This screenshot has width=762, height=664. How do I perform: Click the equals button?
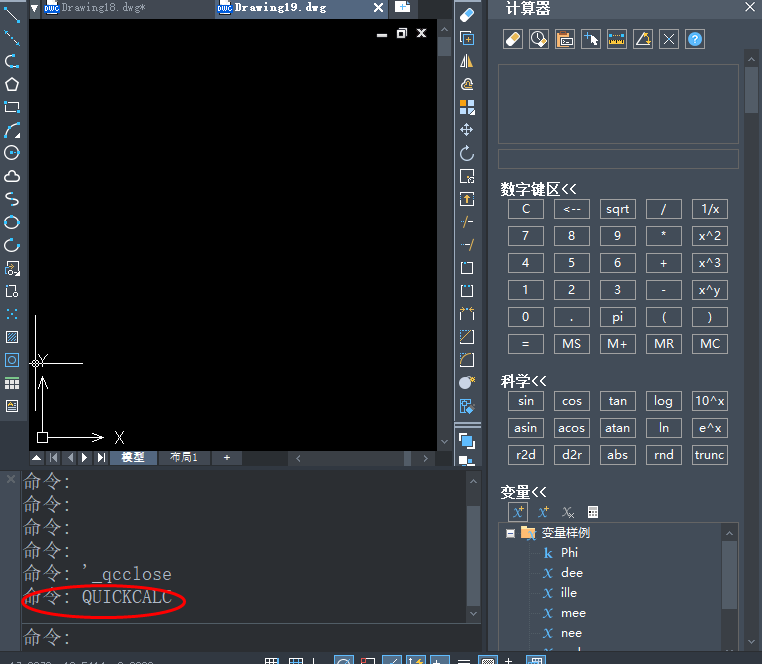525,344
